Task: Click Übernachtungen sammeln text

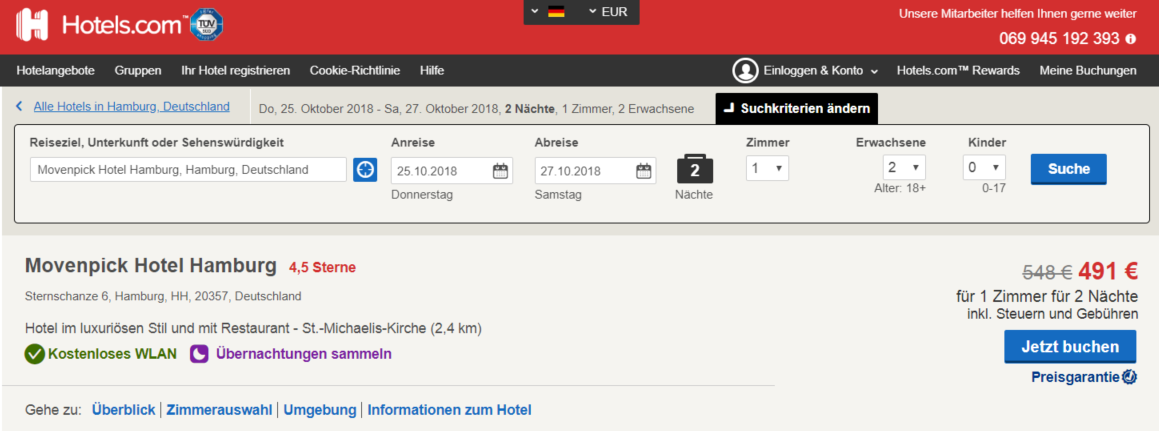Action: pos(304,354)
